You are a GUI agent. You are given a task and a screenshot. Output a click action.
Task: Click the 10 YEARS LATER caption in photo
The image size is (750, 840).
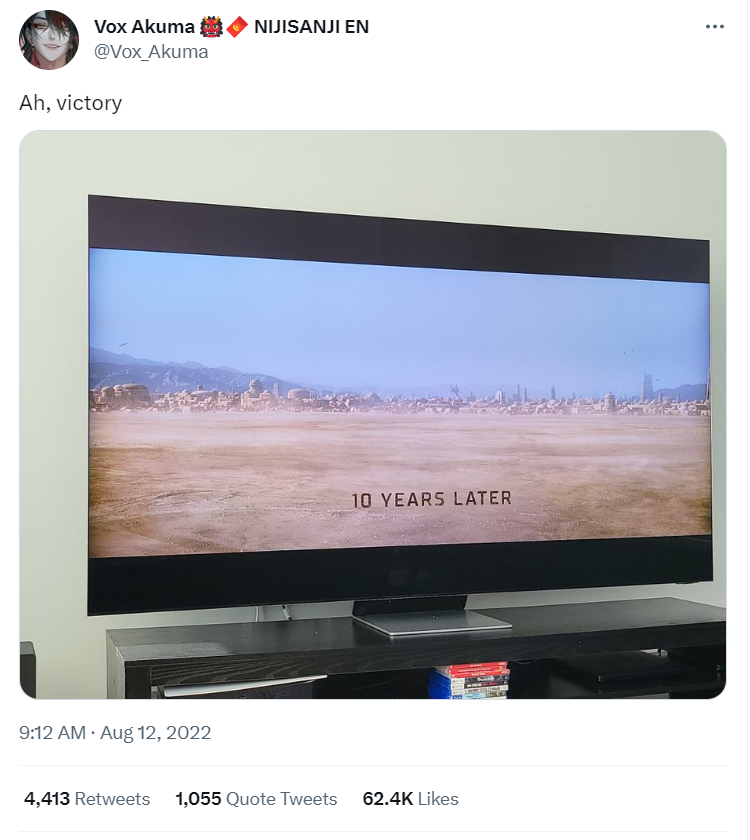[432, 499]
